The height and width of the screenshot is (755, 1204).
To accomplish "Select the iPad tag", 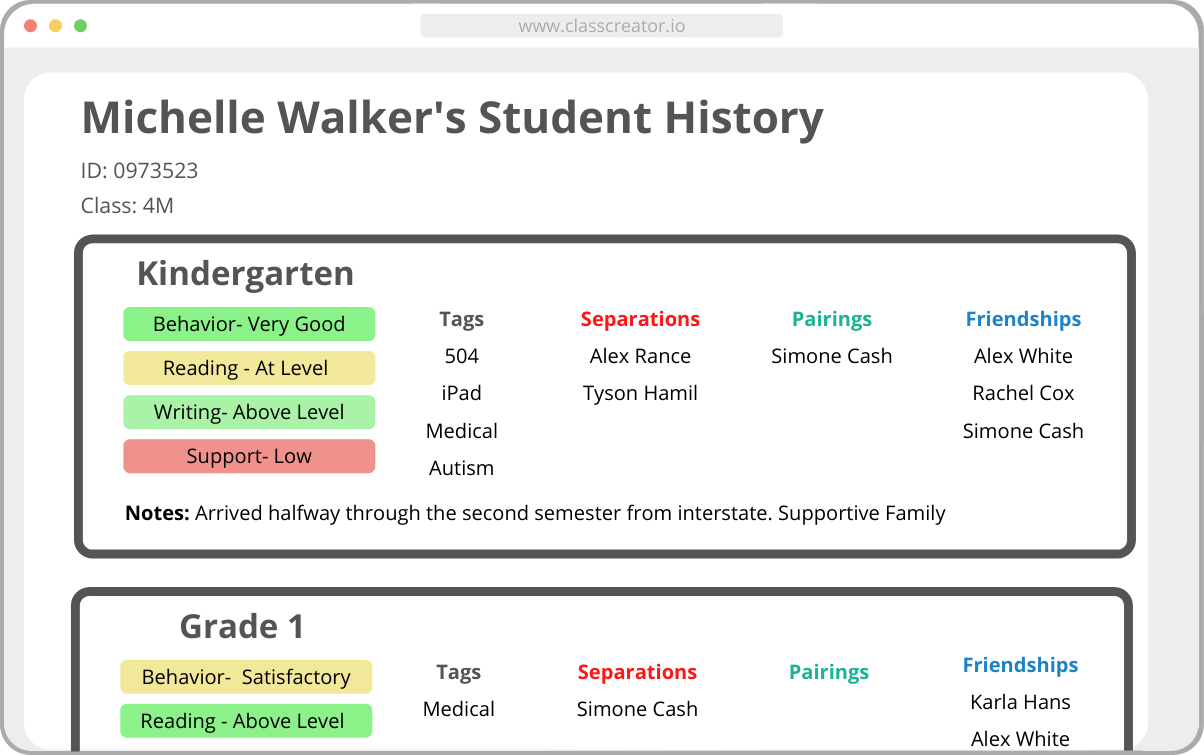I will [461, 393].
